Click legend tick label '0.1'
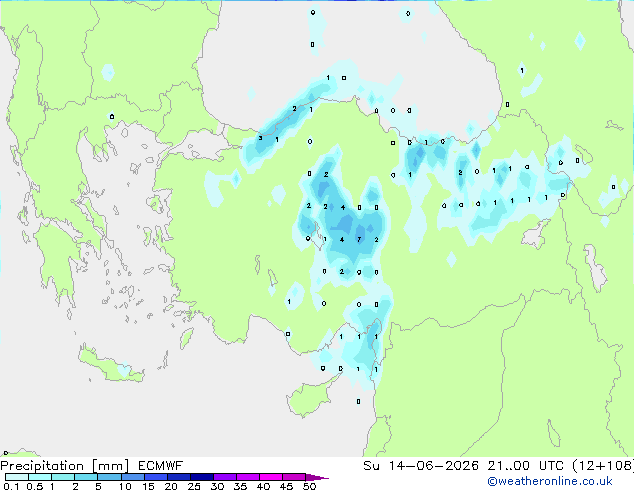This screenshot has width=634, height=490. point(11,486)
